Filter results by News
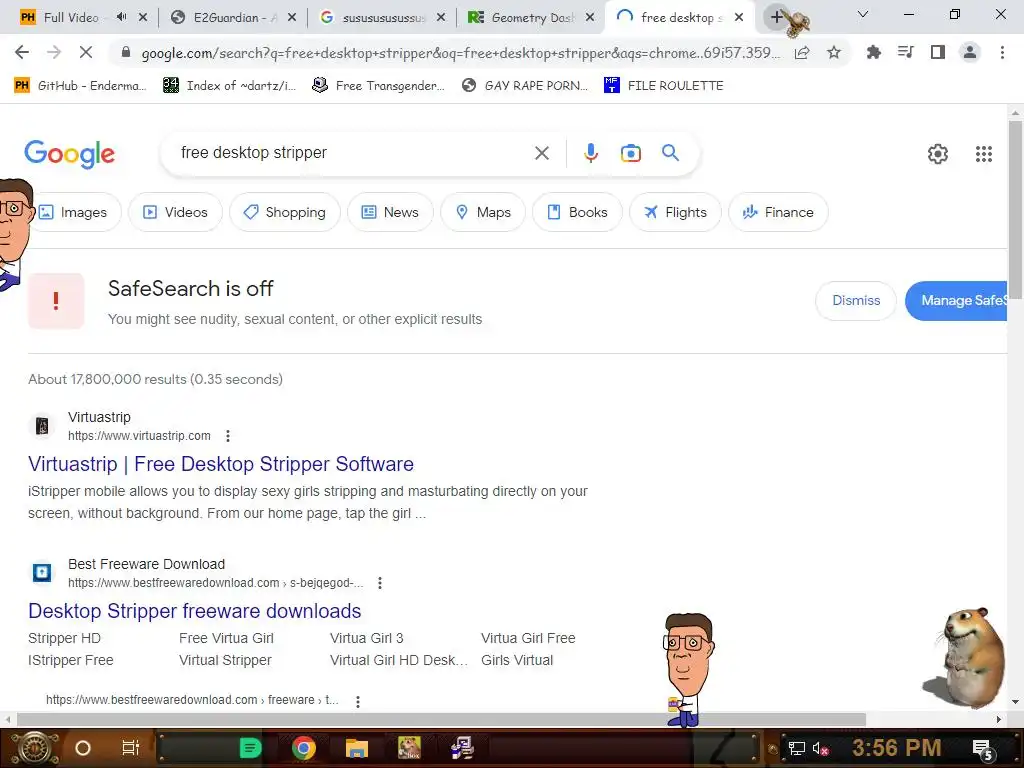Image resolution: width=1024 pixels, height=768 pixels. pos(391,212)
